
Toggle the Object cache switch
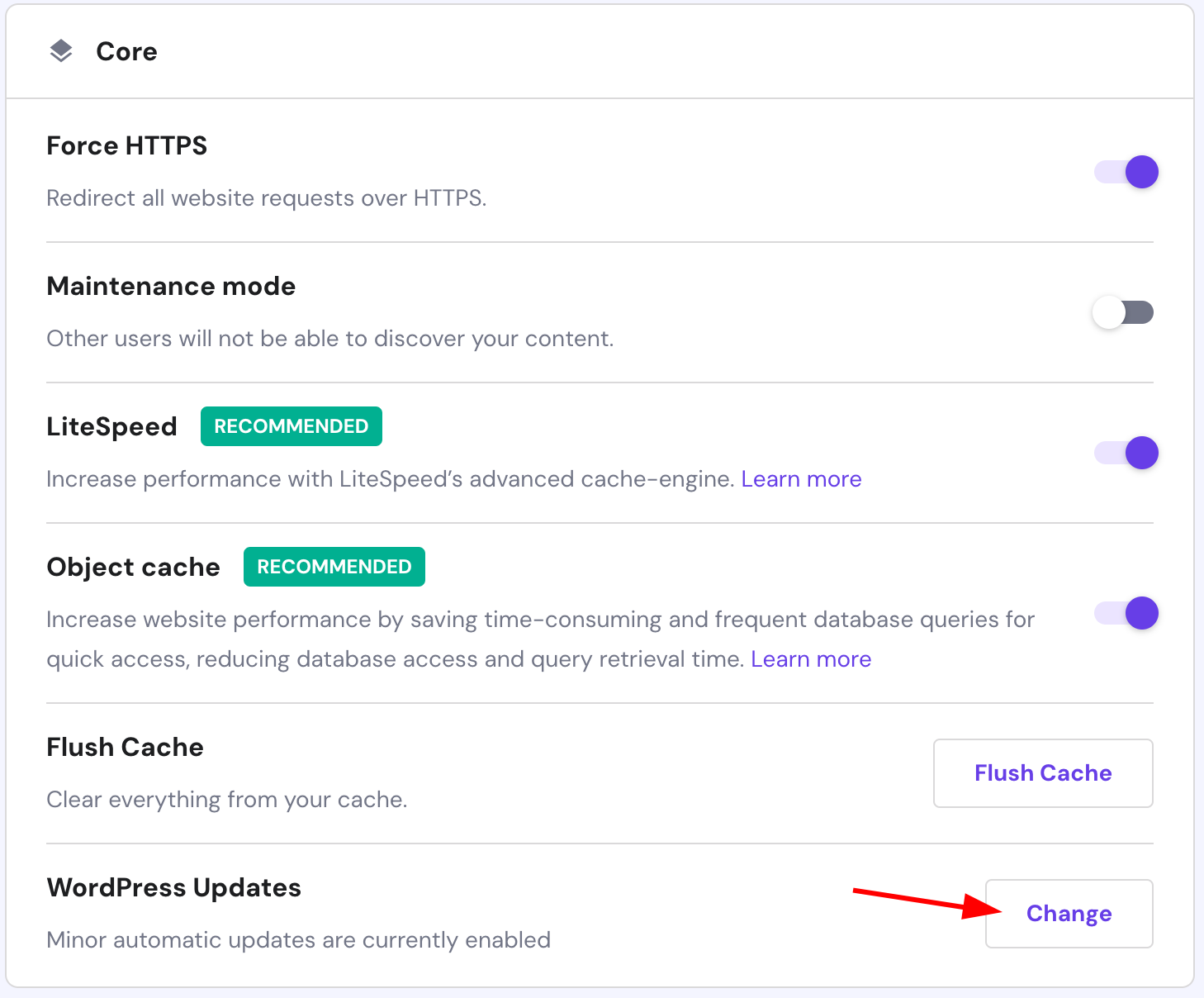click(x=1126, y=613)
